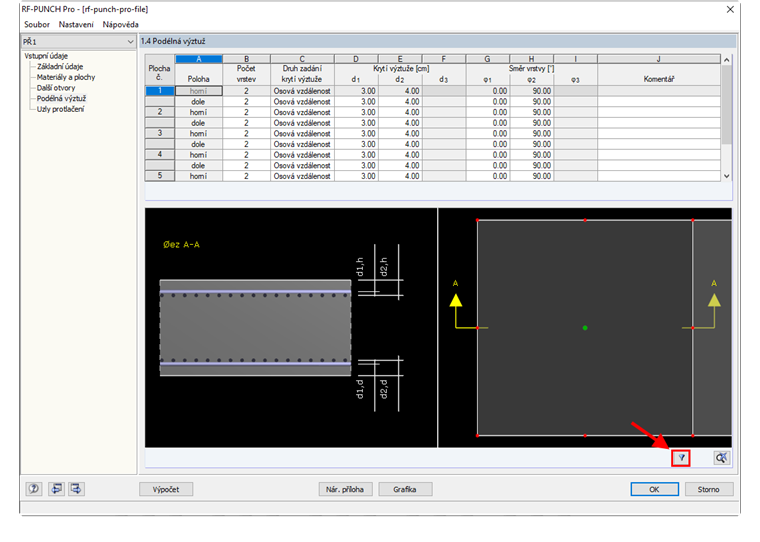Open Materiály a plochy in the tree
This screenshot has width=760, height=542.
[x=66, y=77]
